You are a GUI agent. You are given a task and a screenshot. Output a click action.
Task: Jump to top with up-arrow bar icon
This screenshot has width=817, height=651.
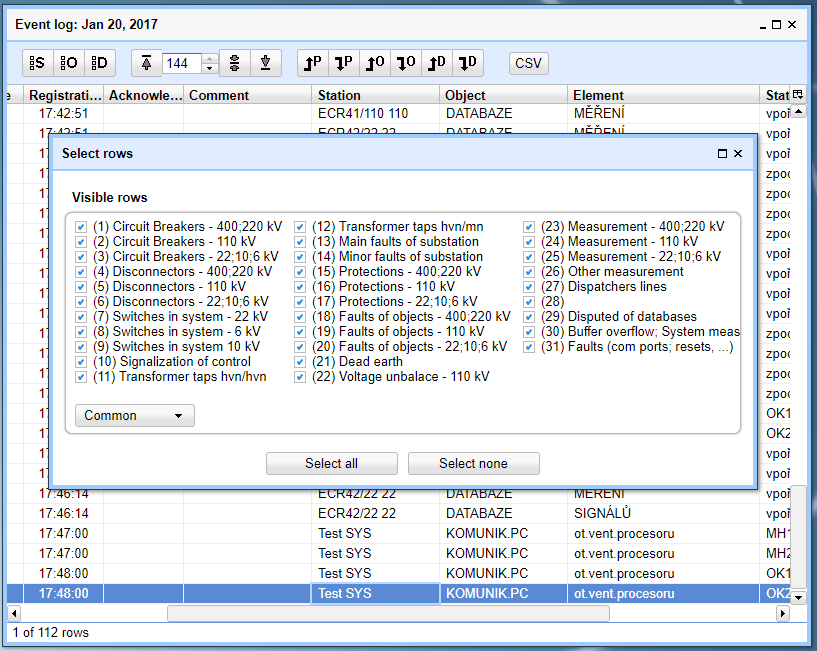point(146,63)
